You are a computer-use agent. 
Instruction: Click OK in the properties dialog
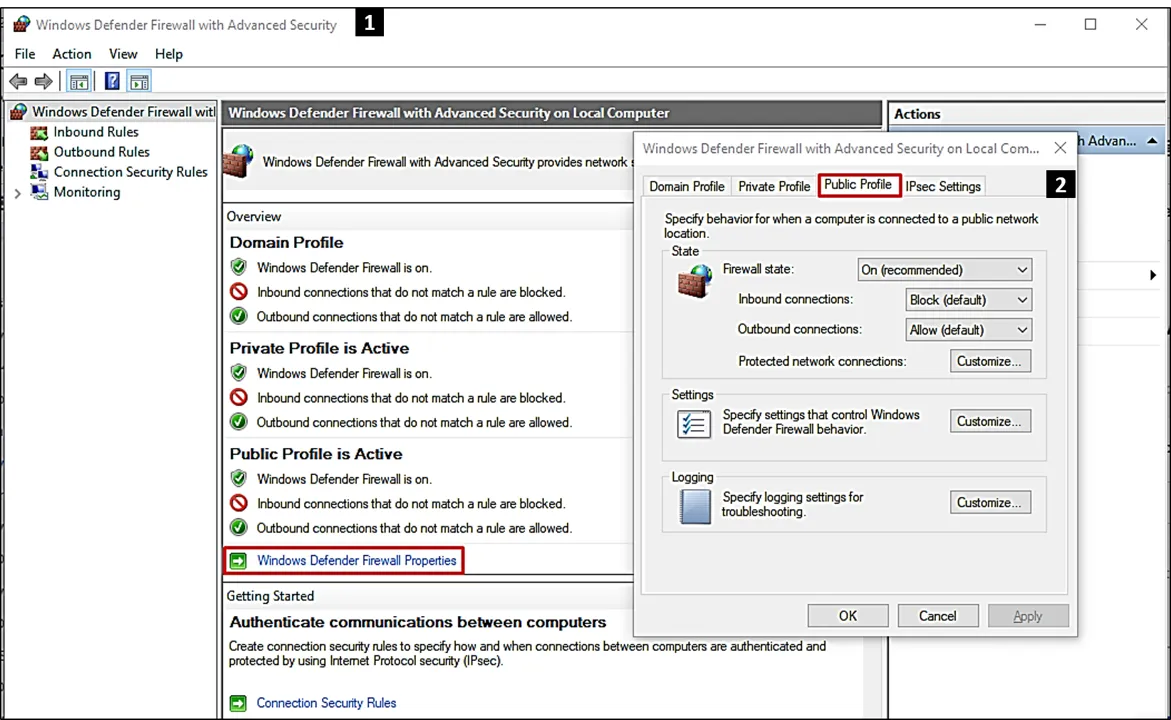click(848, 615)
